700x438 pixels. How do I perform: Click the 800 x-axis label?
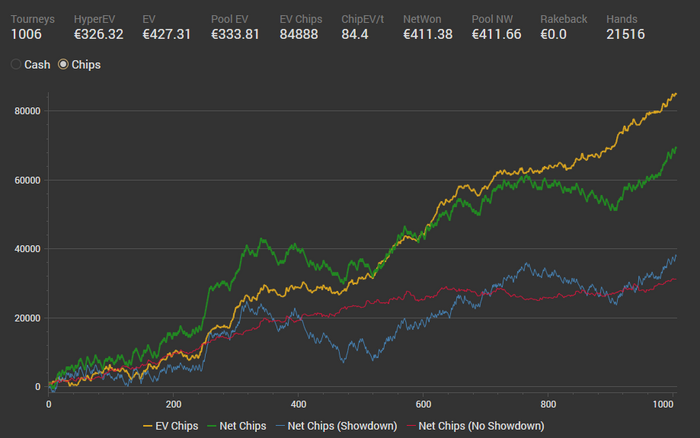click(548, 405)
